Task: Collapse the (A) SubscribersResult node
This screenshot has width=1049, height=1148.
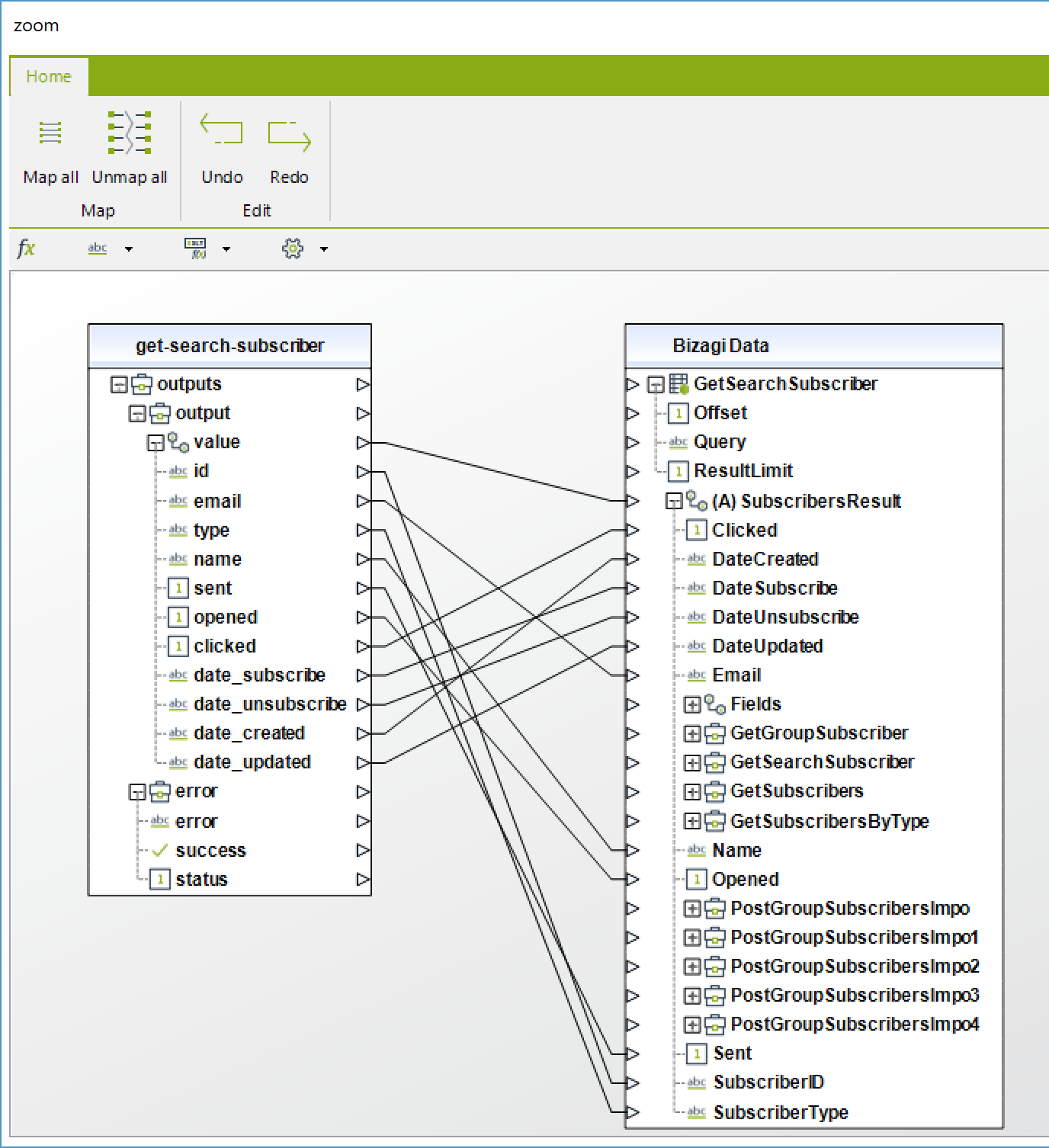Action: click(674, 502)
